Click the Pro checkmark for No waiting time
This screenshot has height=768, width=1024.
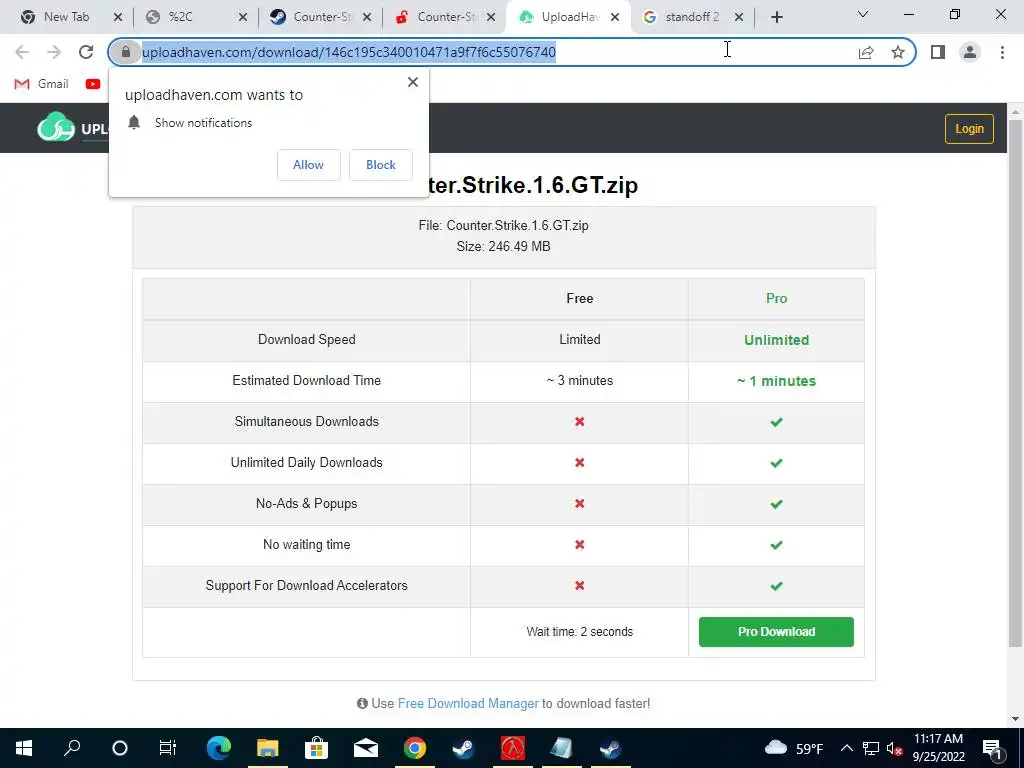tap(776, 545)
